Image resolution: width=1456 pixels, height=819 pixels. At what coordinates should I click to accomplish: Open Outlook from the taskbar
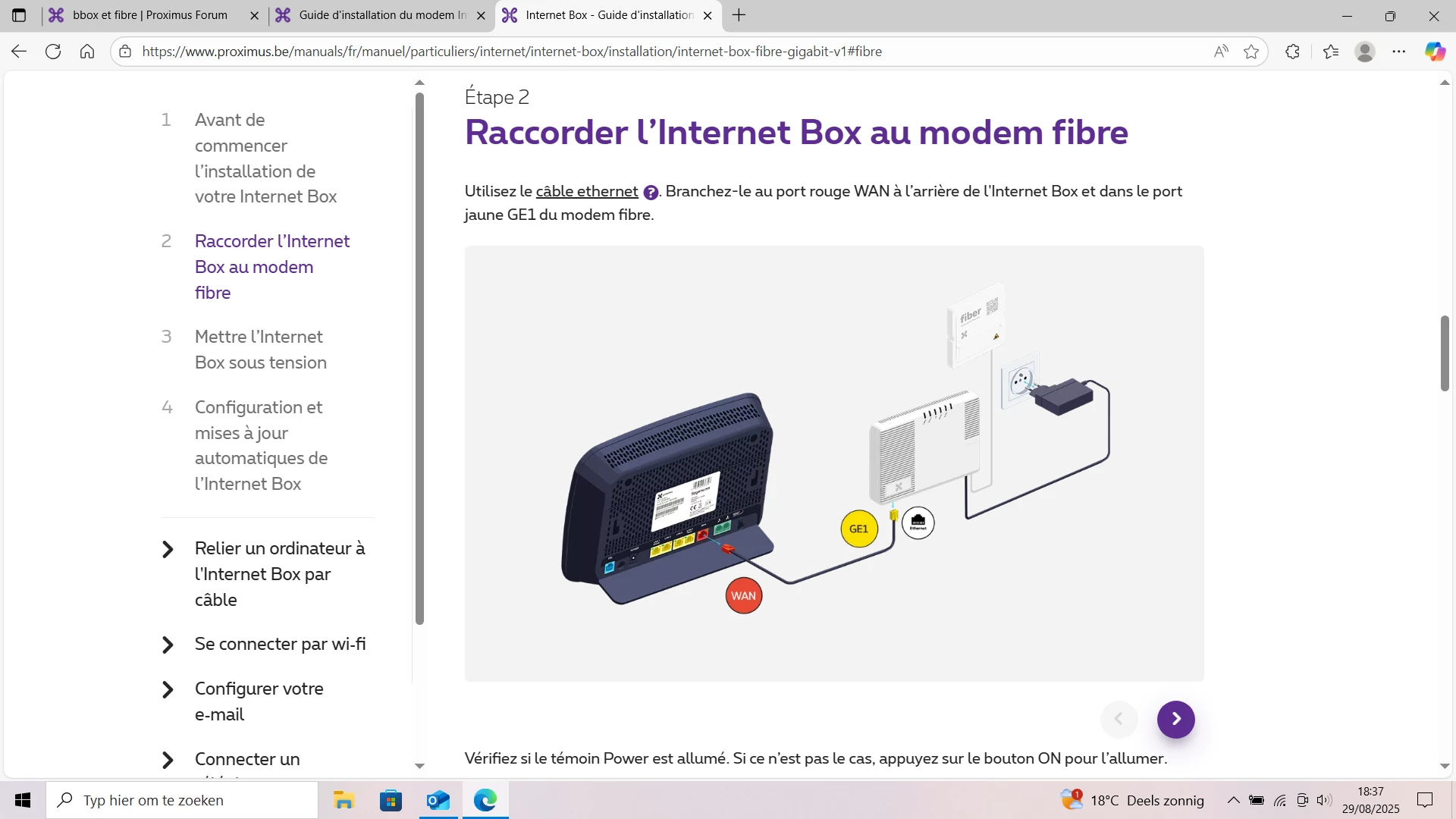[438, 800]
